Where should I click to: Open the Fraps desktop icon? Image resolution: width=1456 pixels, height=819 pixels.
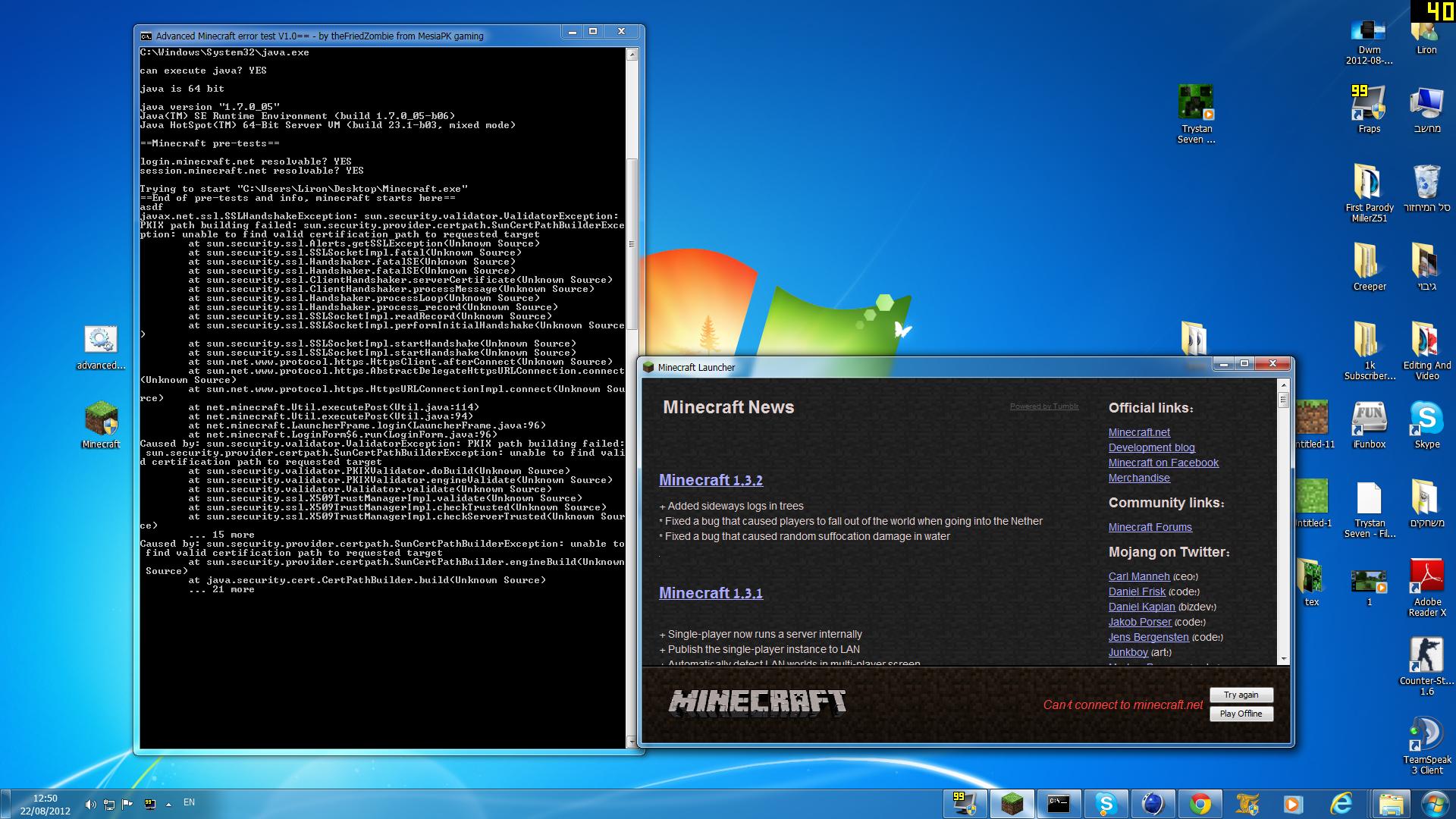(x=1369, y=104)
